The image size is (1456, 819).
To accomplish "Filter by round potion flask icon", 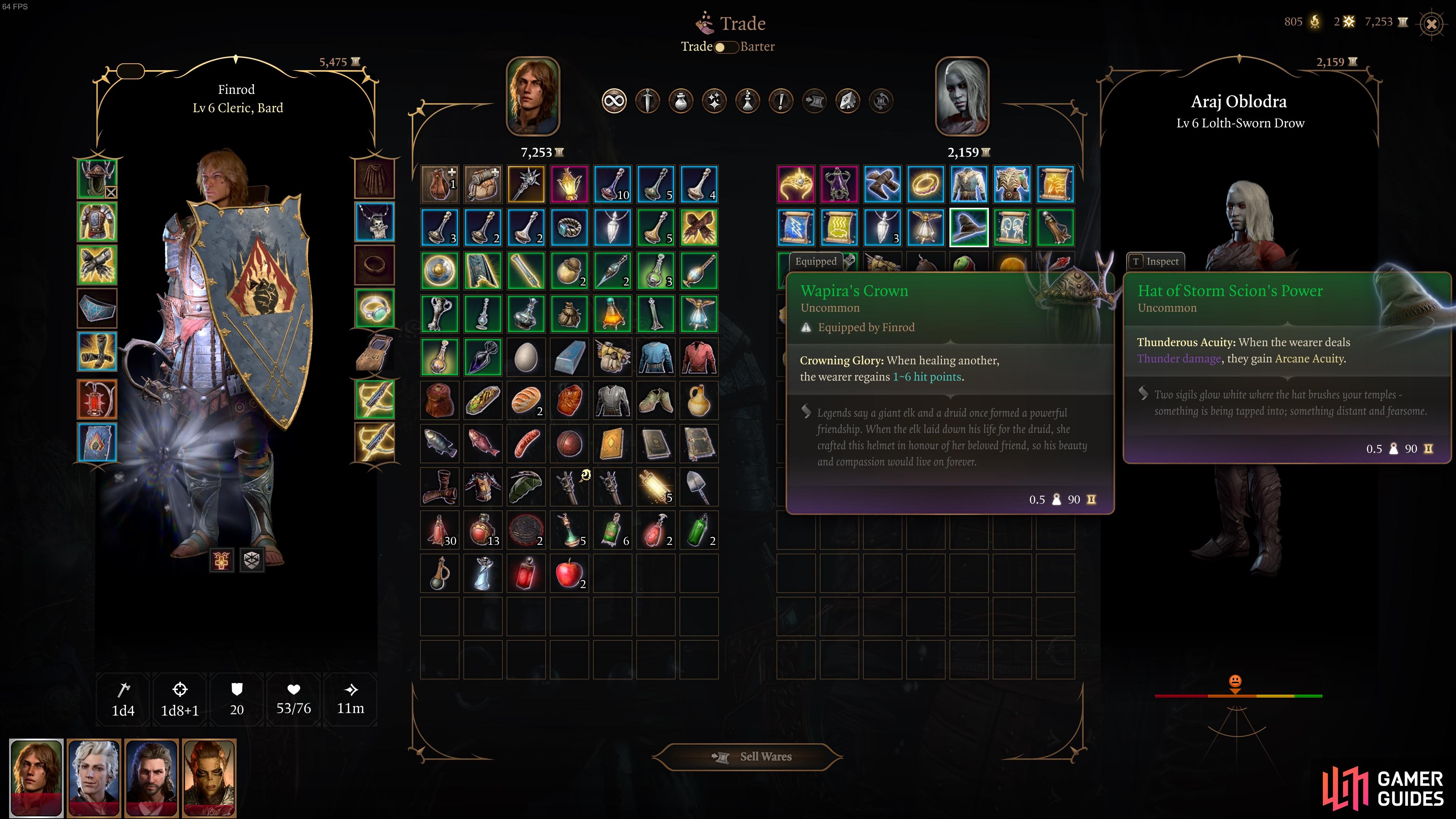I will click(681, 101).
